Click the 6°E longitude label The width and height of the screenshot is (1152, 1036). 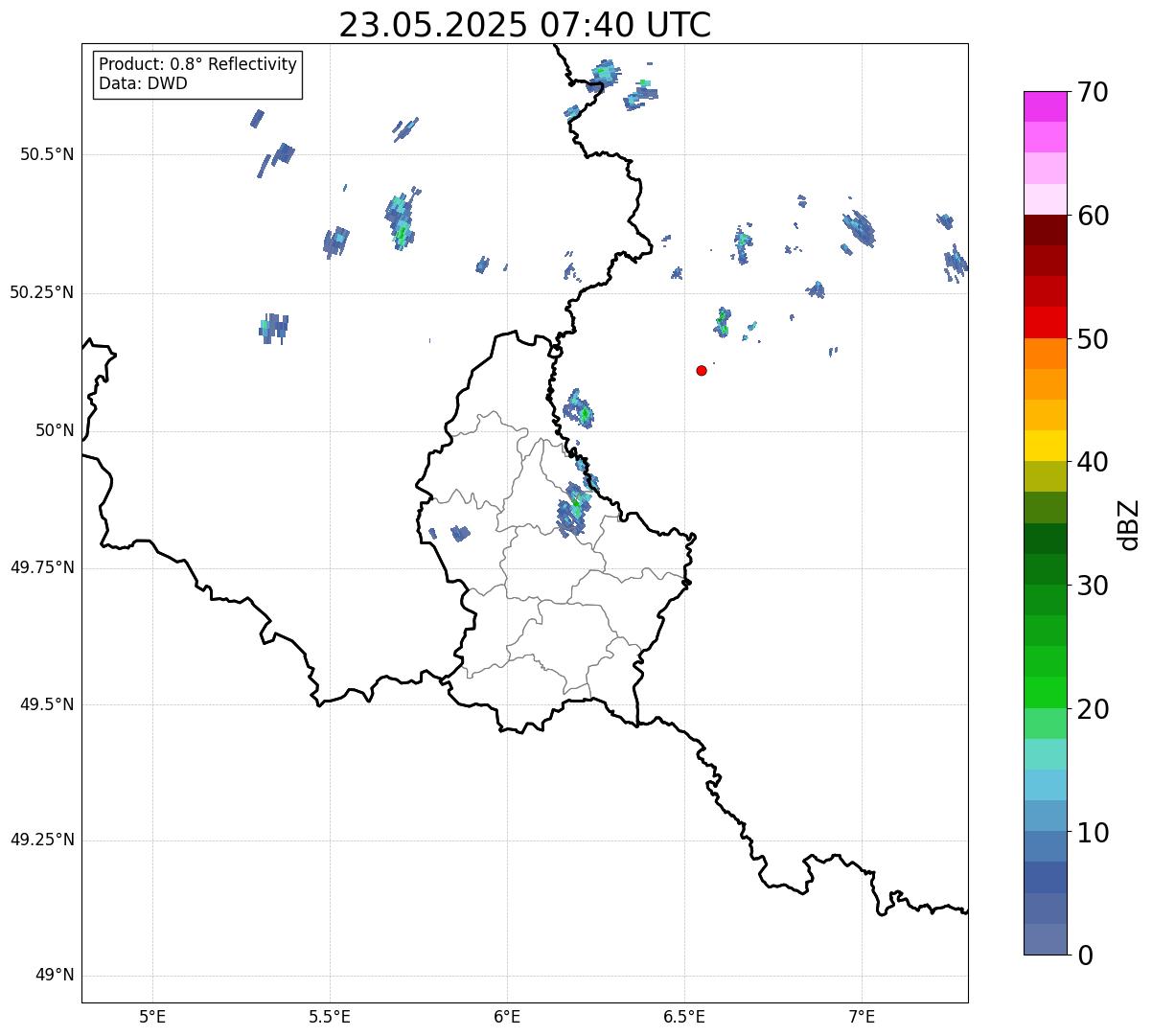coord(507,1016)
